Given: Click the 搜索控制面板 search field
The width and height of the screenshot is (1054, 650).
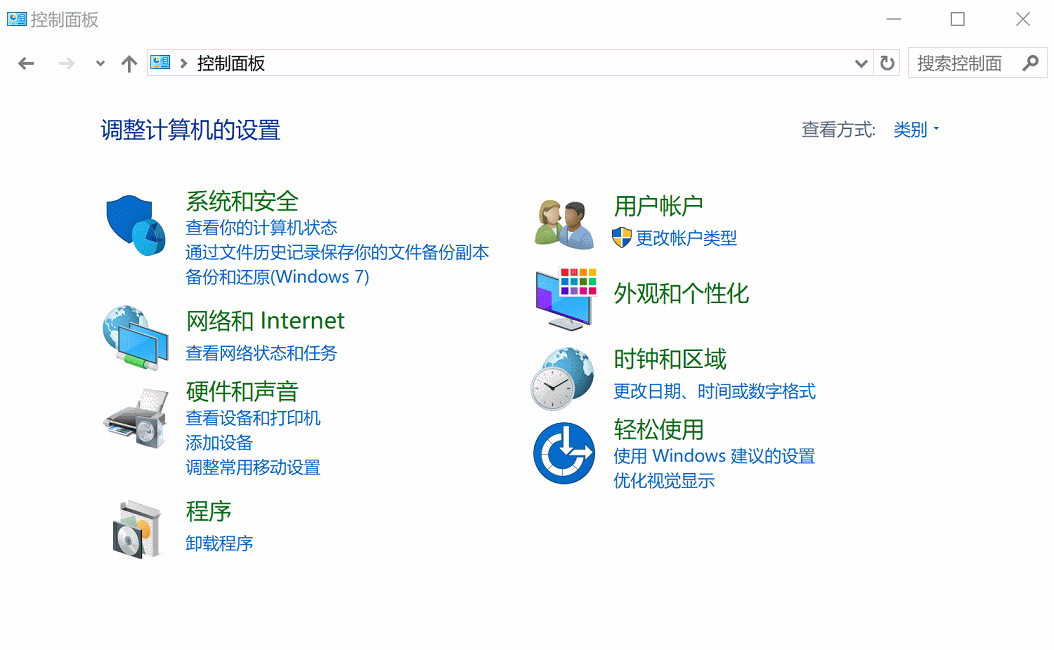Looking at the screenshot, I should (x=960, y=64).
